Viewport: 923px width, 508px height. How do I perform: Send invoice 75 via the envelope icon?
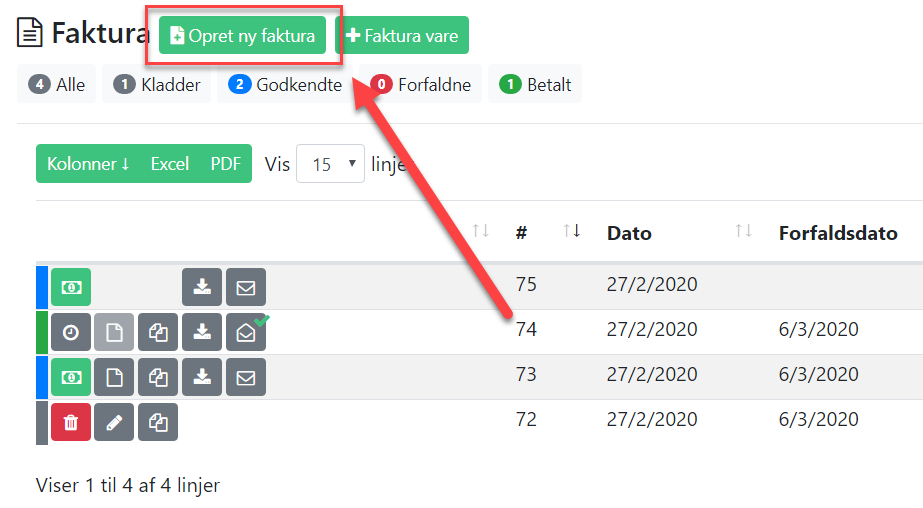[x=245, y=287]
